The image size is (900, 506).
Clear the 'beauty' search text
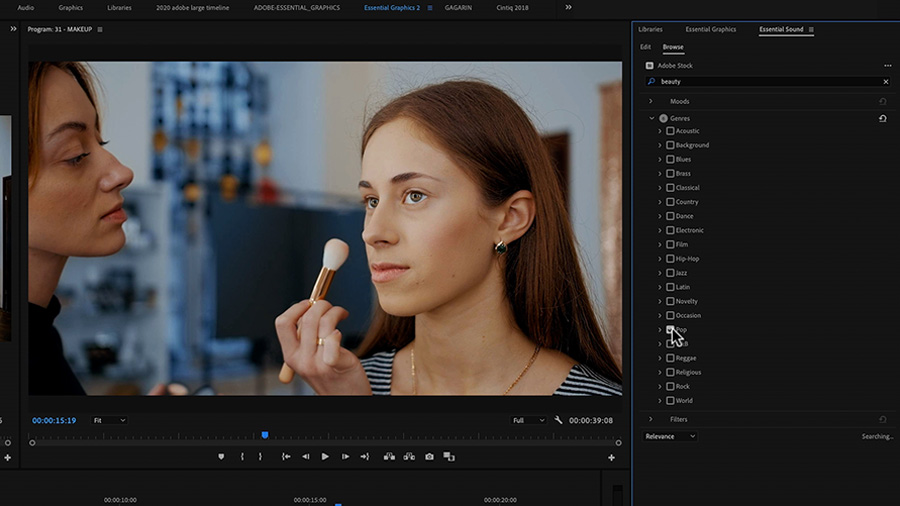[x=885, y=82]
